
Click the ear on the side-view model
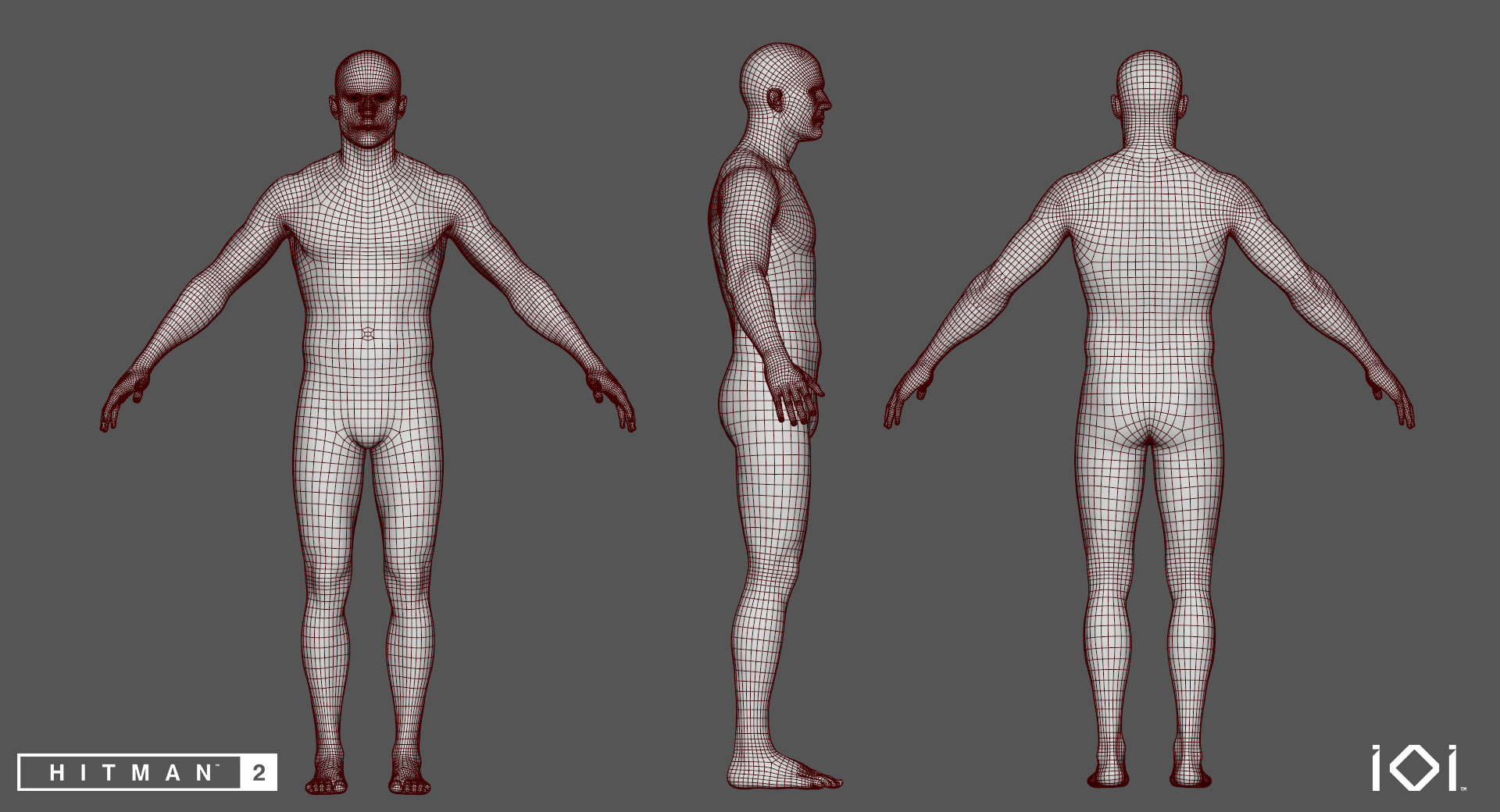(x=776, y=101)
